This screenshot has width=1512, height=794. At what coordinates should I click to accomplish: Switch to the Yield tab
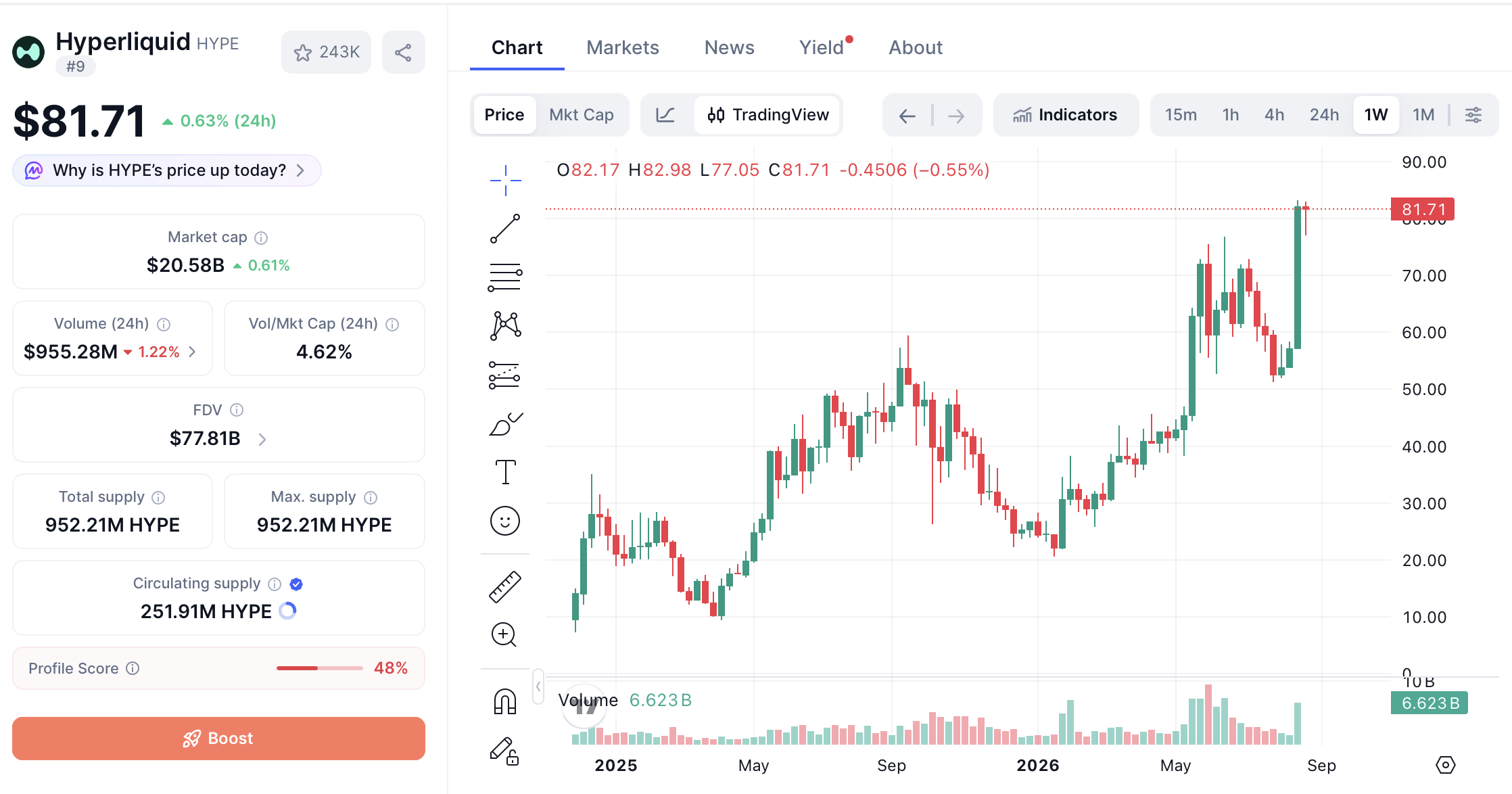pos(822,47)
